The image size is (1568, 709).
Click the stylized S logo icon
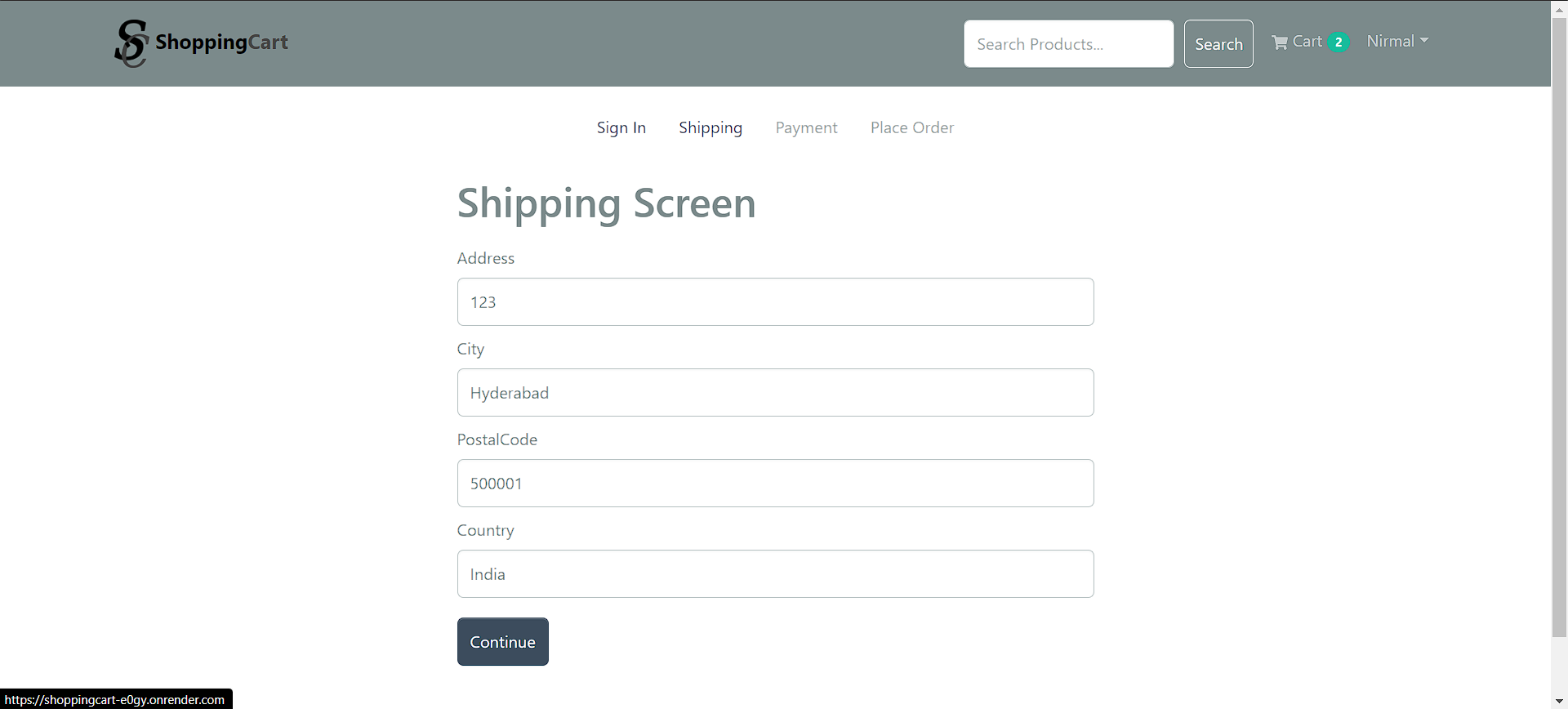click(131, 43)
